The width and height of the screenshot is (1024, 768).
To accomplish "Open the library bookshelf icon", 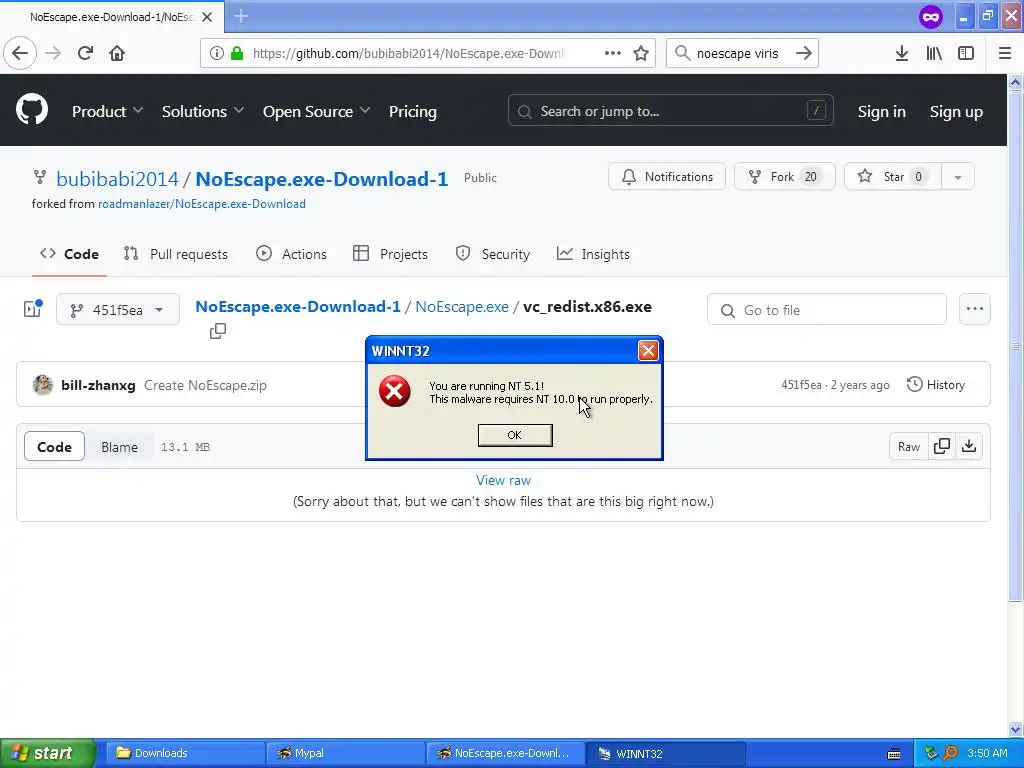I will [x=934, y=53].
